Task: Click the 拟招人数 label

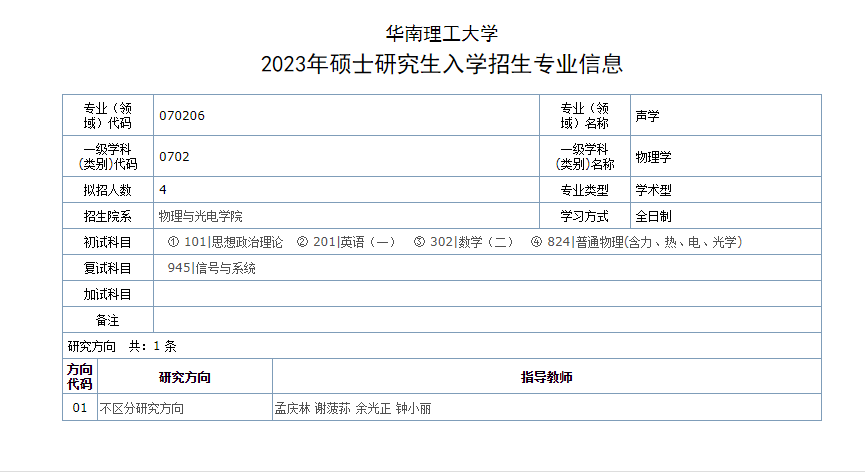Action: point(108,190)
